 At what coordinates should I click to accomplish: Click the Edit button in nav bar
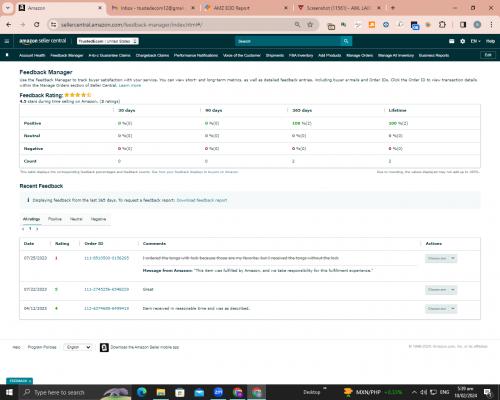(x=488, y=55)
